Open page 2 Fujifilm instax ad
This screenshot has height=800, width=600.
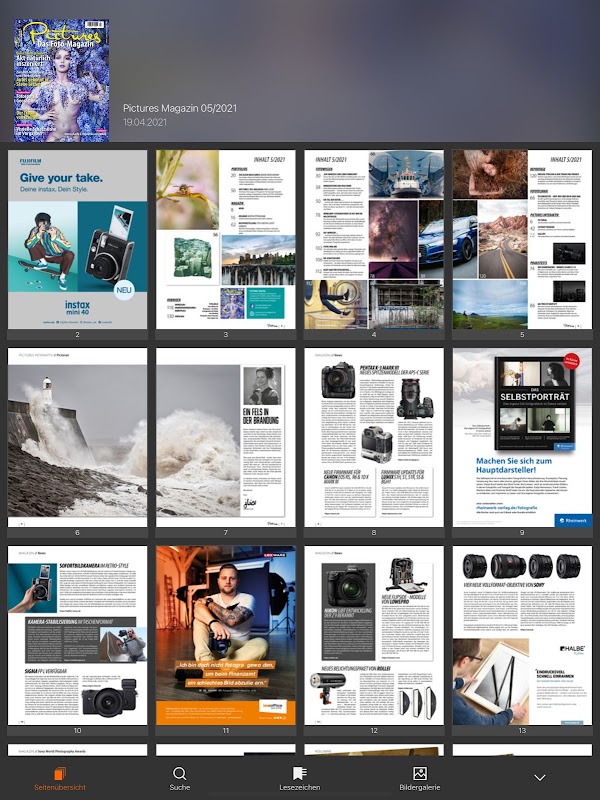[78, 239]
